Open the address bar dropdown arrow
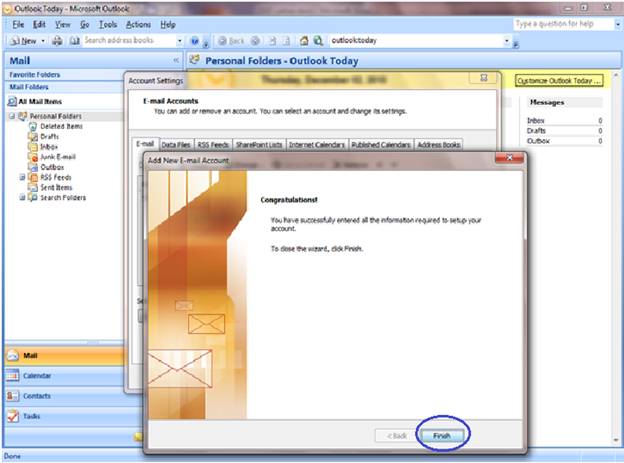624x463 pixels. point(507,41)
